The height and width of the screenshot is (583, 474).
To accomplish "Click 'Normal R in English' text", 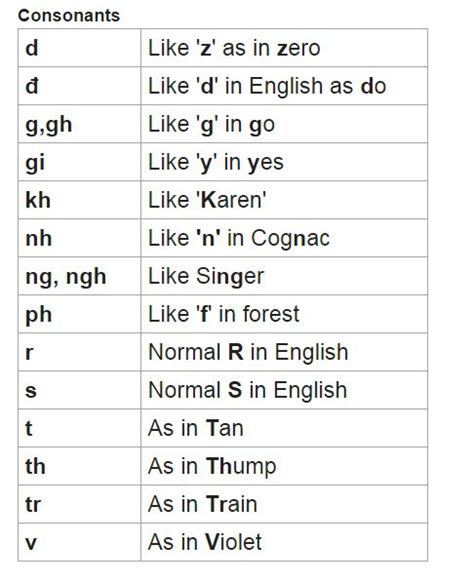I will click(248, 352).
